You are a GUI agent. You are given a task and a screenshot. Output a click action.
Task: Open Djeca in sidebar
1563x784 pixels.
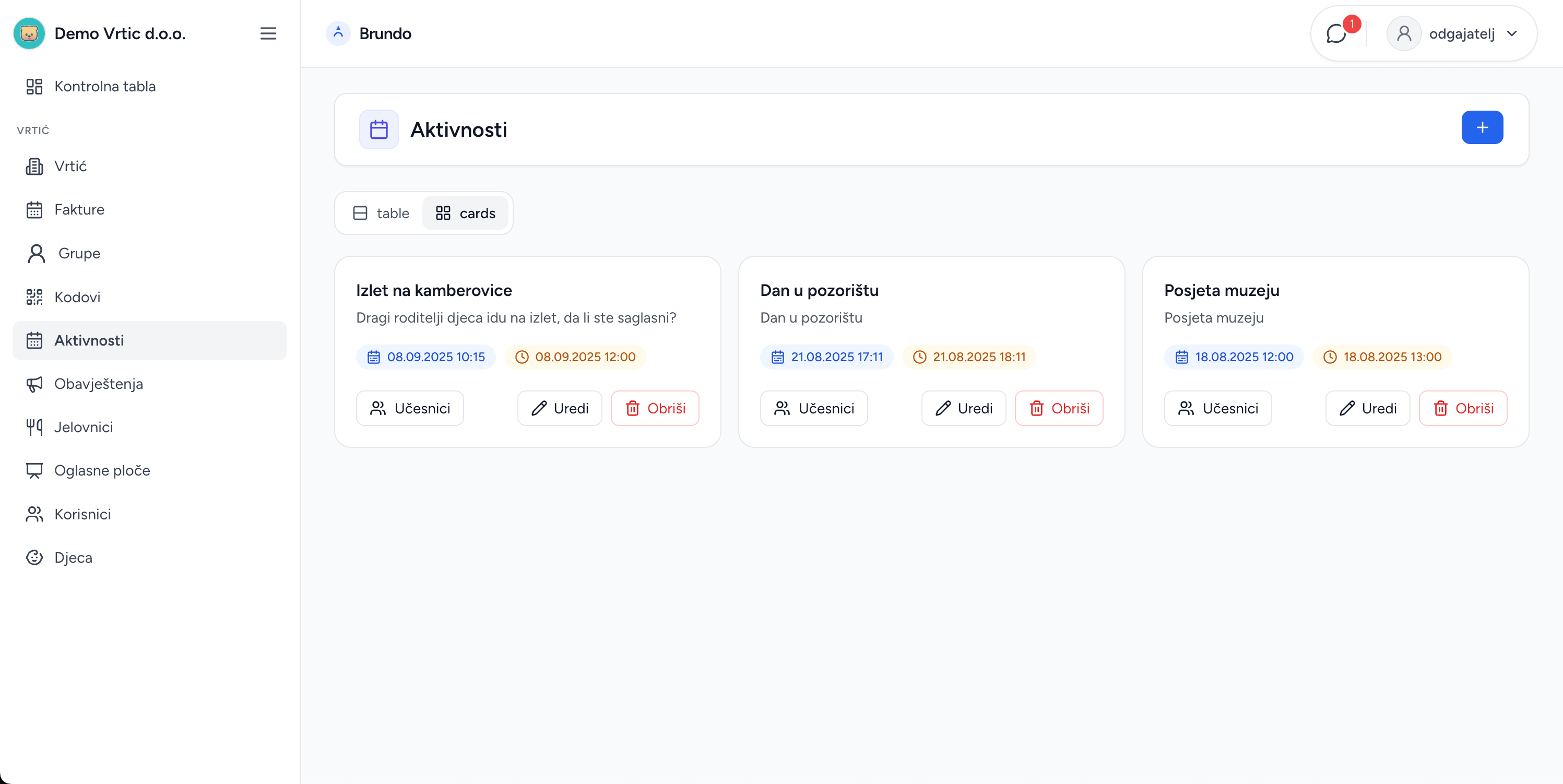point(150,557)
